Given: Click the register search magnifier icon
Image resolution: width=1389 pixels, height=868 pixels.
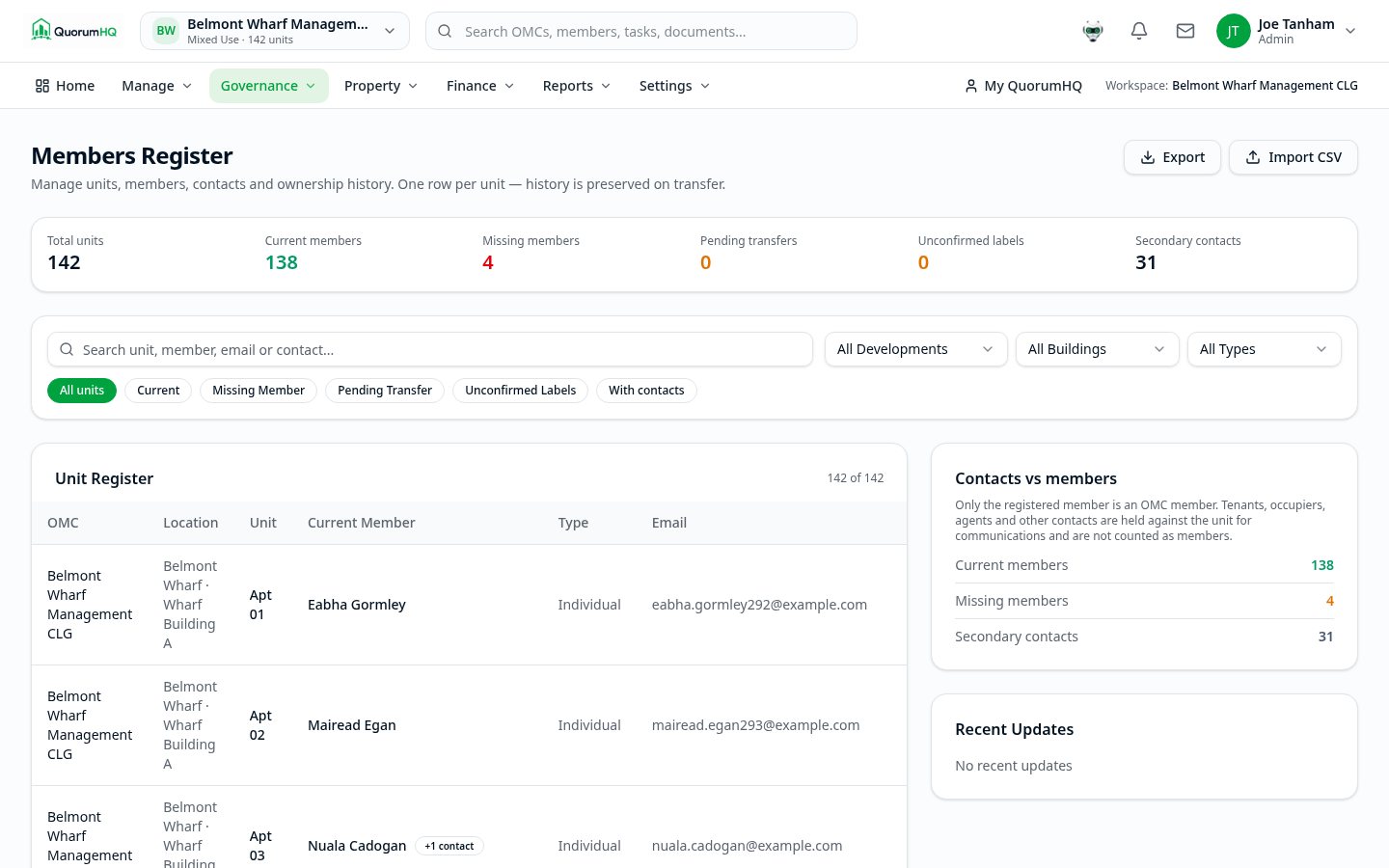Looking at the screenshot, I should tap(67, 349).
